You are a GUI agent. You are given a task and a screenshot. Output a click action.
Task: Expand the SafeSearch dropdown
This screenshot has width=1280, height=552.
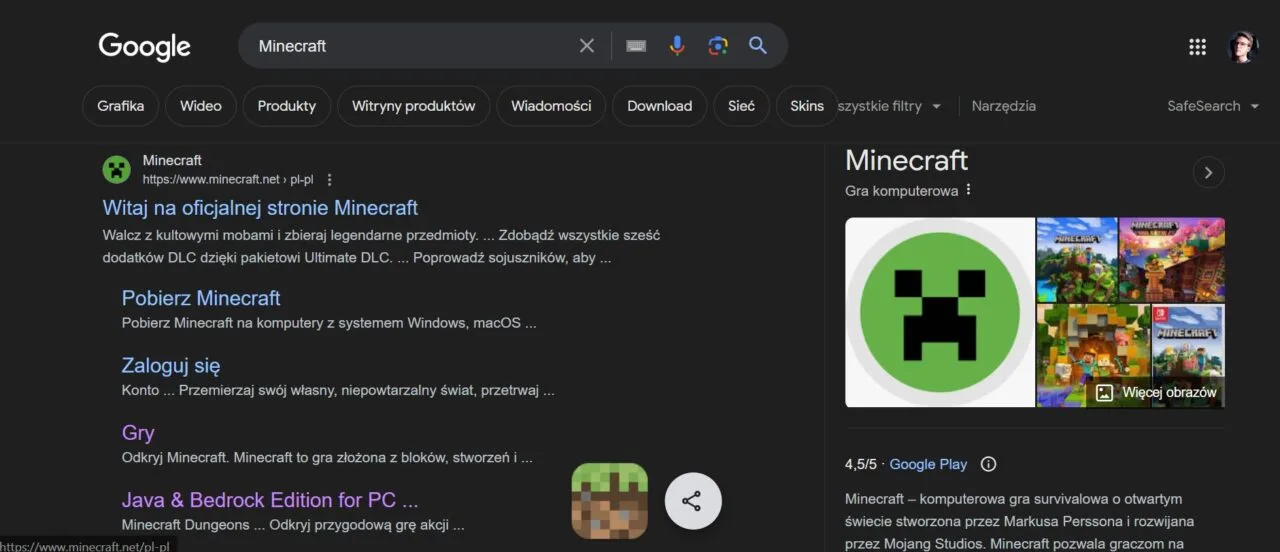1213,106
